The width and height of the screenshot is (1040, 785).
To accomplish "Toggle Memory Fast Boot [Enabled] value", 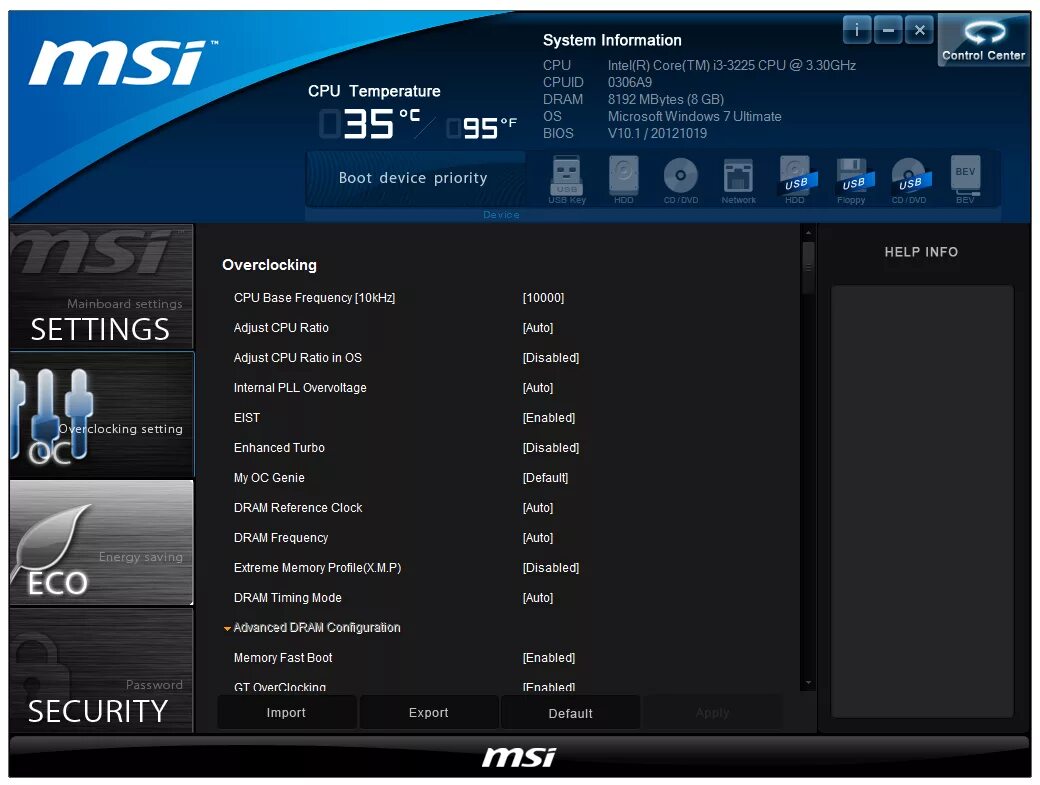I will [x=549, y=658].
